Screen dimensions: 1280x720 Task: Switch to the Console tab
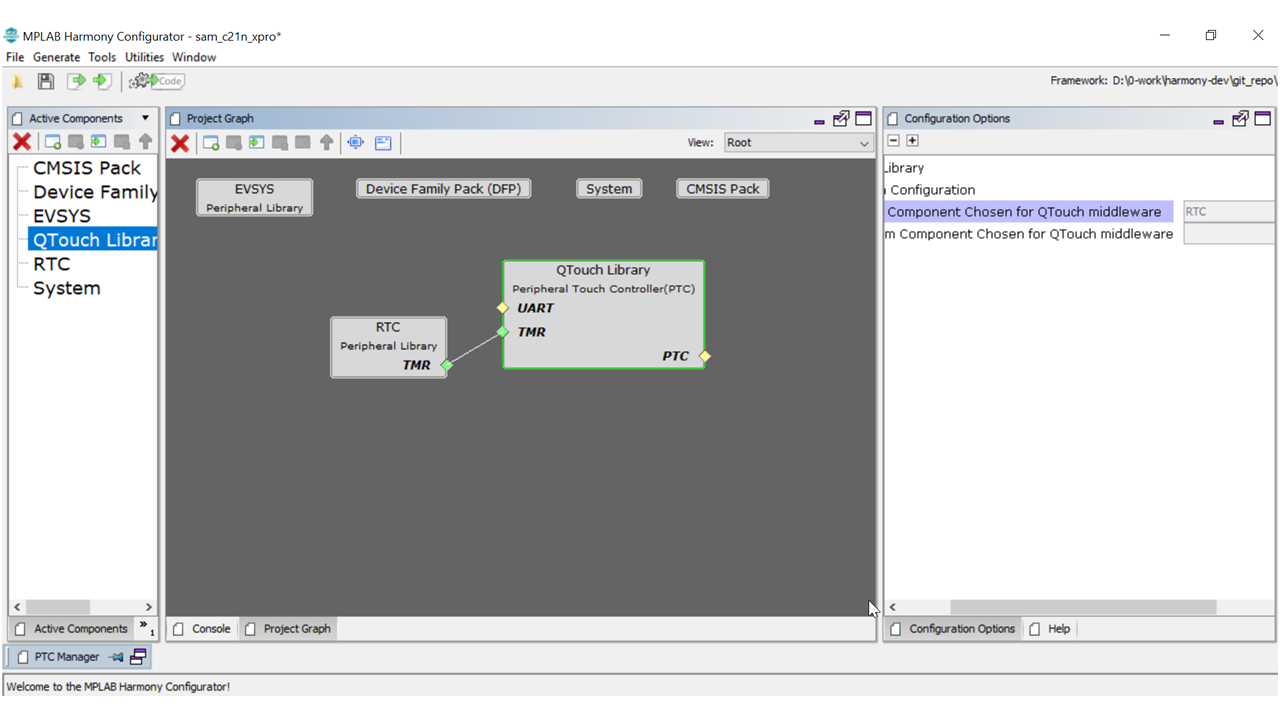(x=203, y=629)
